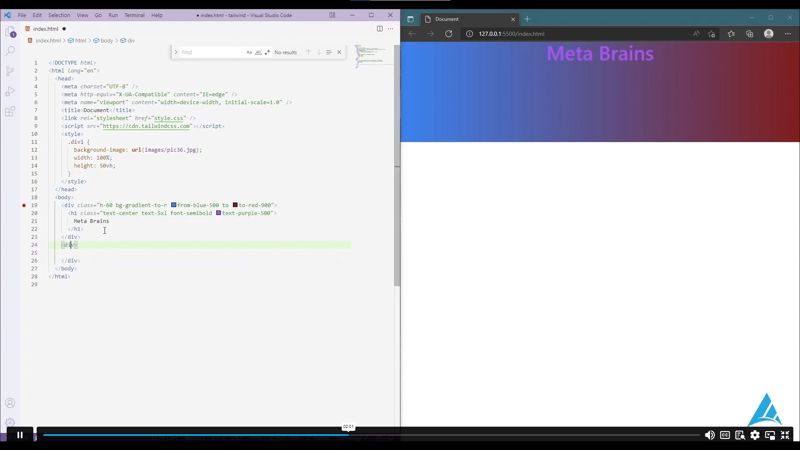The image size is (800, 450).
Task: Open the View menu in VS Code
Action: click(83, 15)
